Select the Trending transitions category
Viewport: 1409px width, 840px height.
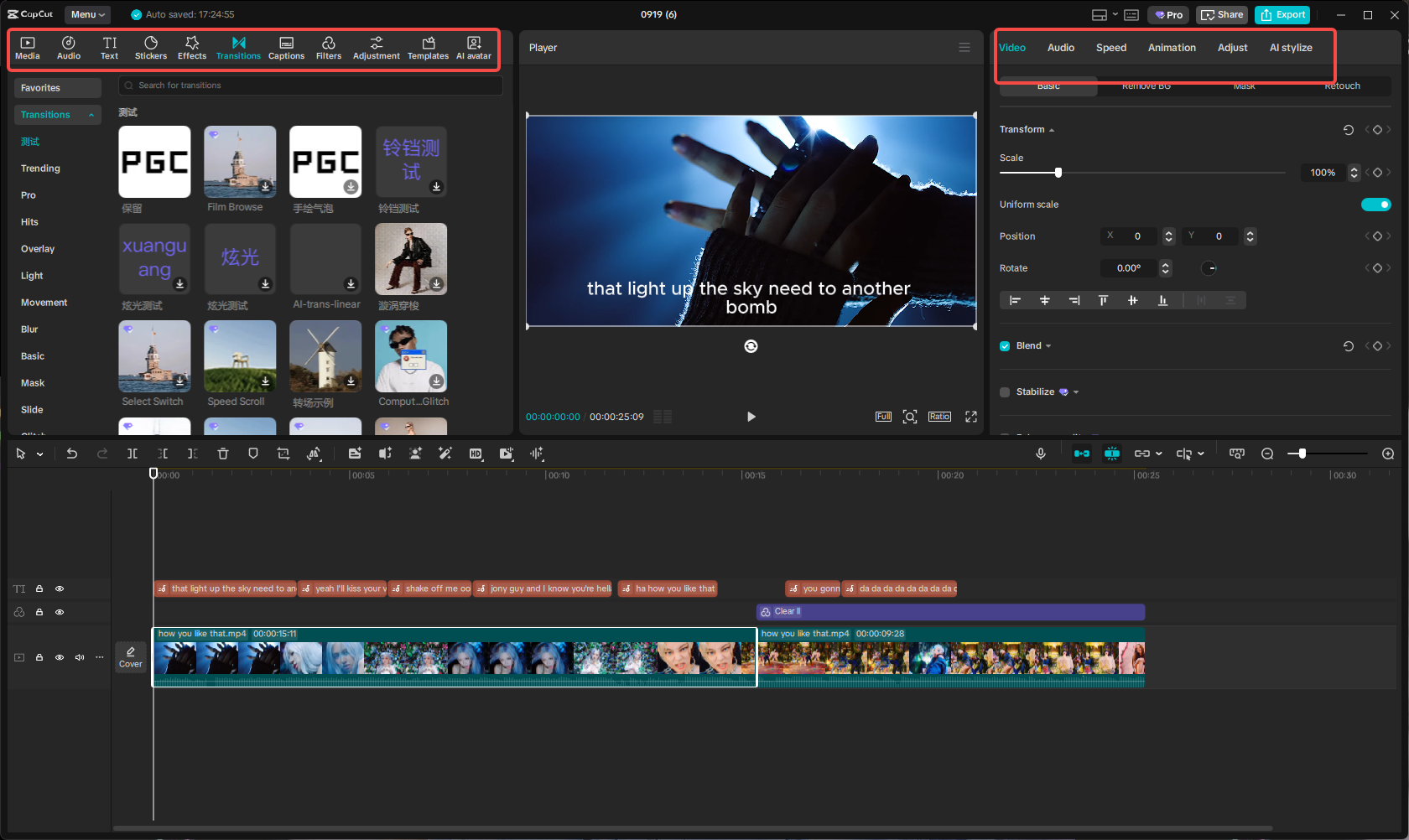pyautogui.click(x=40, y=169)
